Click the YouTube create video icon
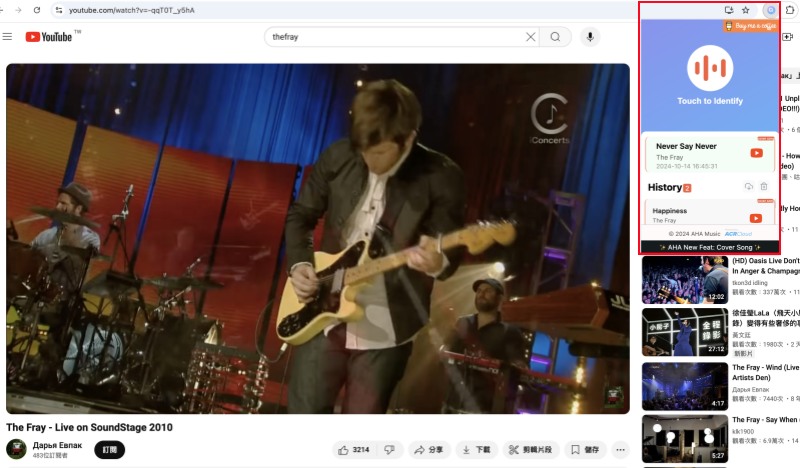The width and height of the screenshot is (800, 468). [x=787, y=37]
